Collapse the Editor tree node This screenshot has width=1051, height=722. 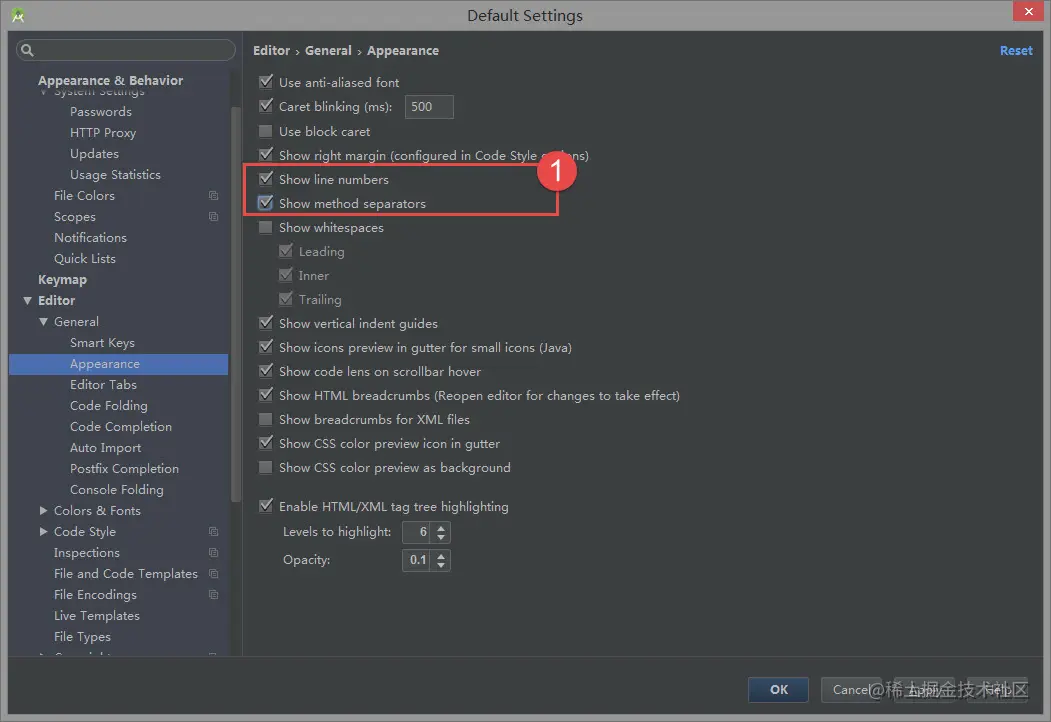[x=27, y=301]
